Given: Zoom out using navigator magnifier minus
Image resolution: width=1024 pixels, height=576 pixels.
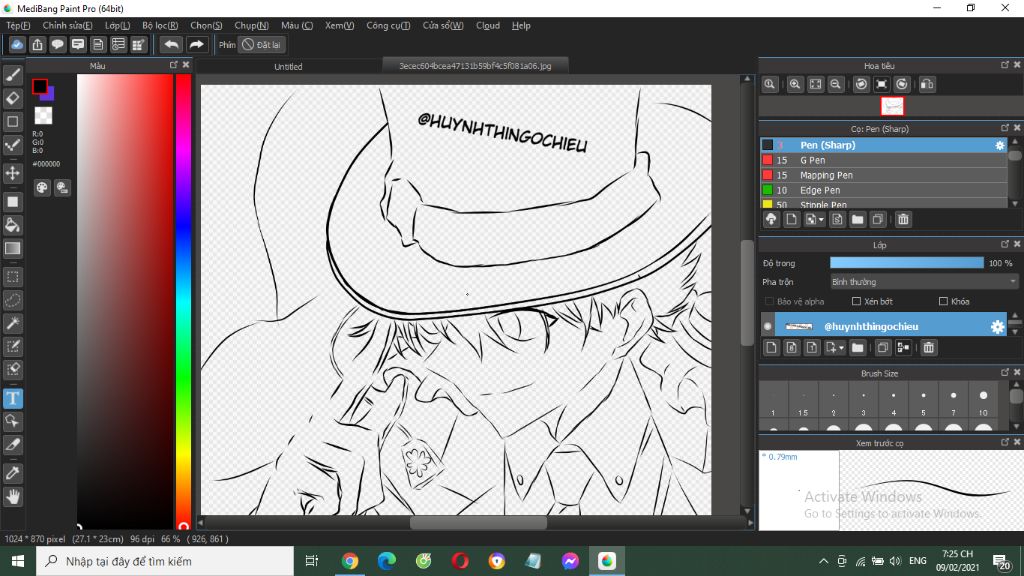Looking at the screenshot, I should [835, 84].
